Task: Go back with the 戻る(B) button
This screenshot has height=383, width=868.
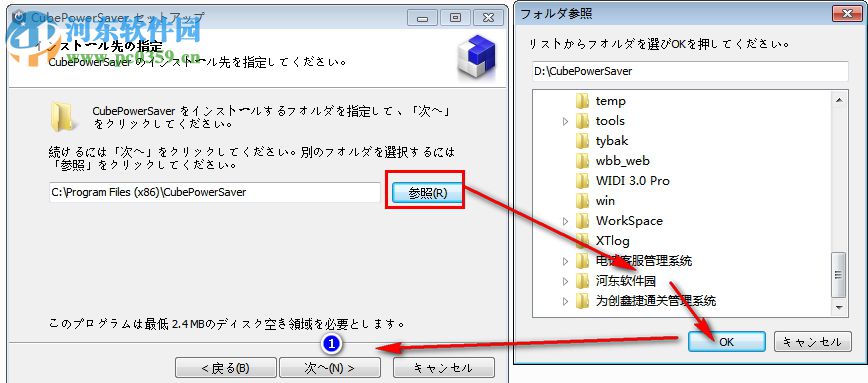Action: (225, 368)
